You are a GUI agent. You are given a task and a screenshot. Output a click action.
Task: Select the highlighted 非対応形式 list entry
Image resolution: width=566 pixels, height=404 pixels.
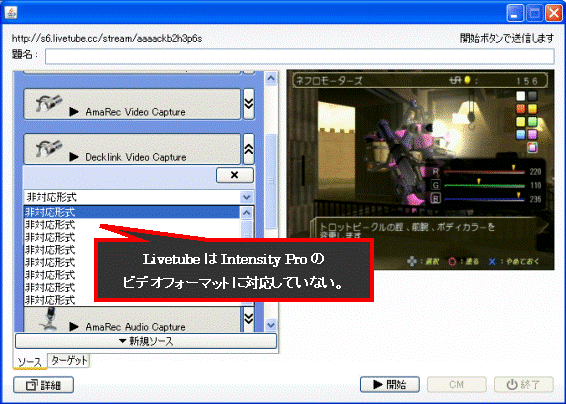pos(131,212)
